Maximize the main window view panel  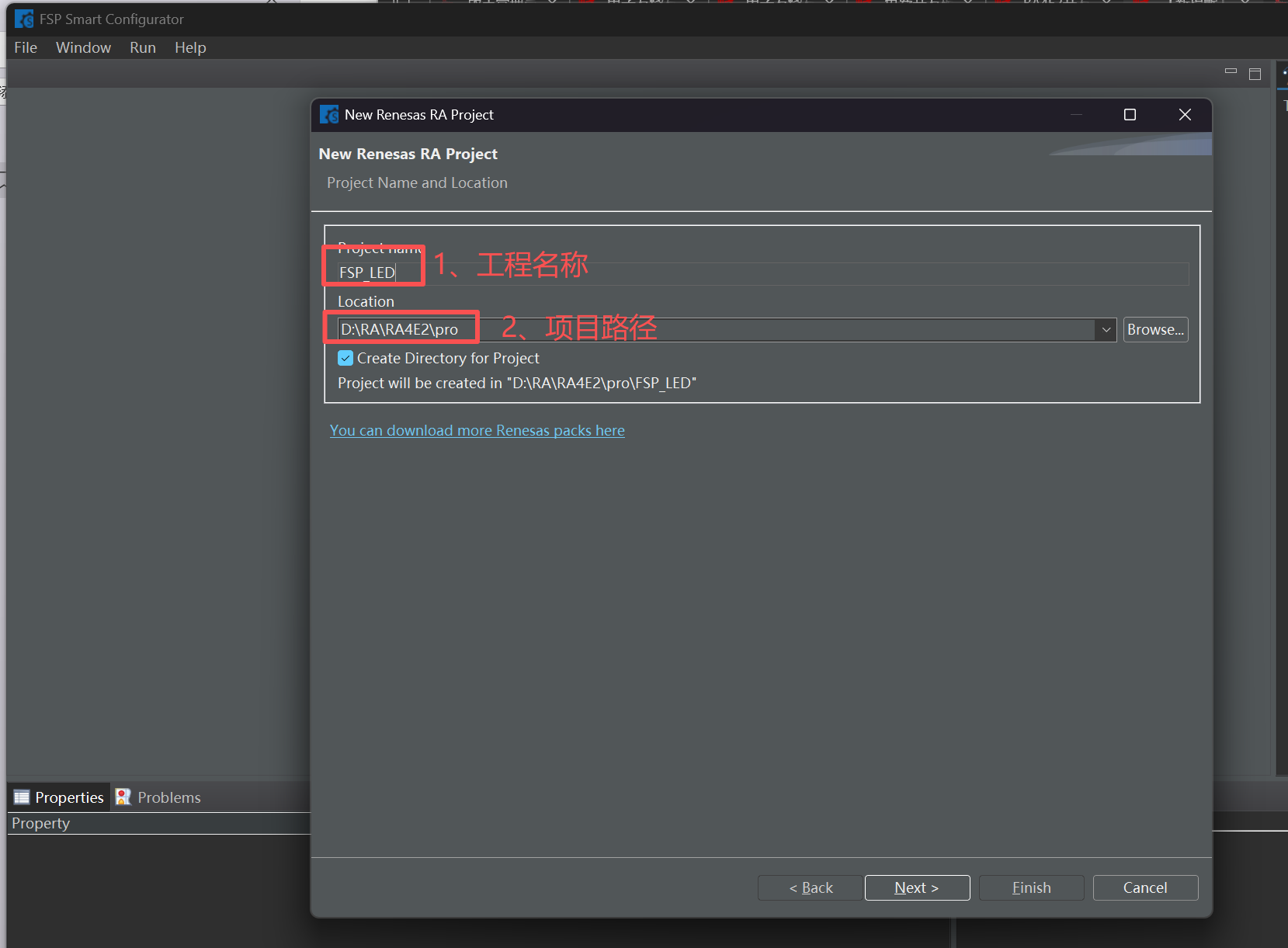click(1255, 75)
